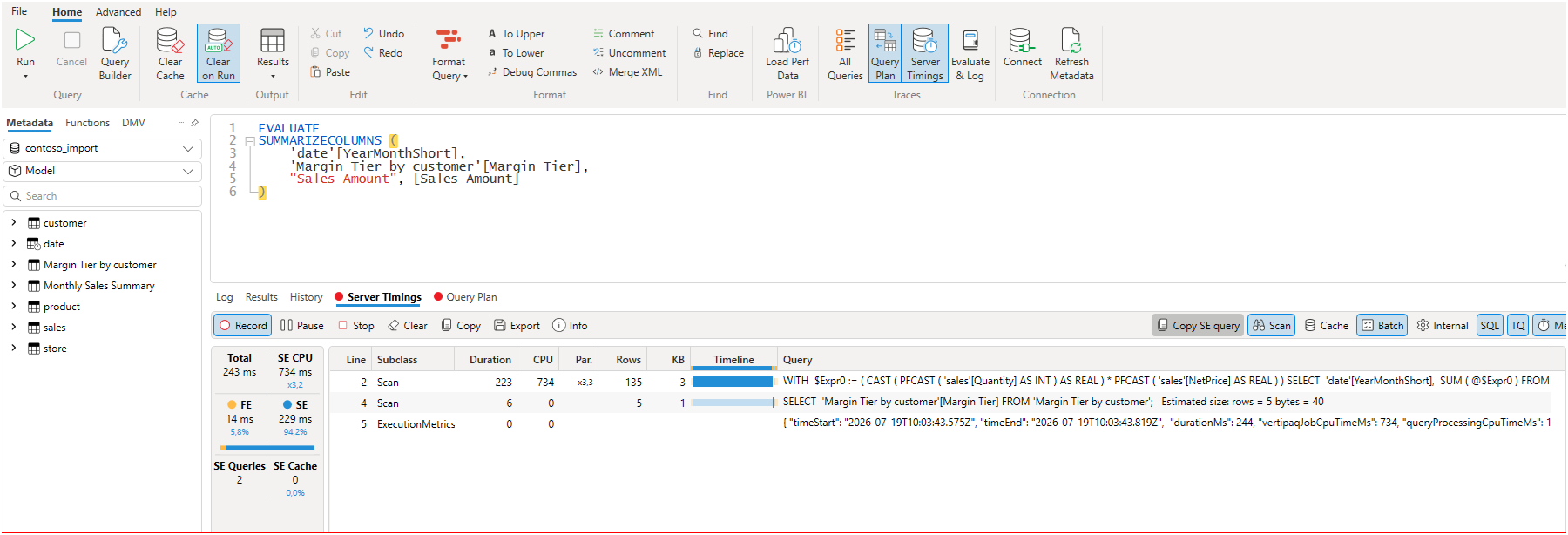Image resolution: width=1568 pixels, height=535 pixels.
Task: Toggle Clear on Run
Action: (219, 53)
